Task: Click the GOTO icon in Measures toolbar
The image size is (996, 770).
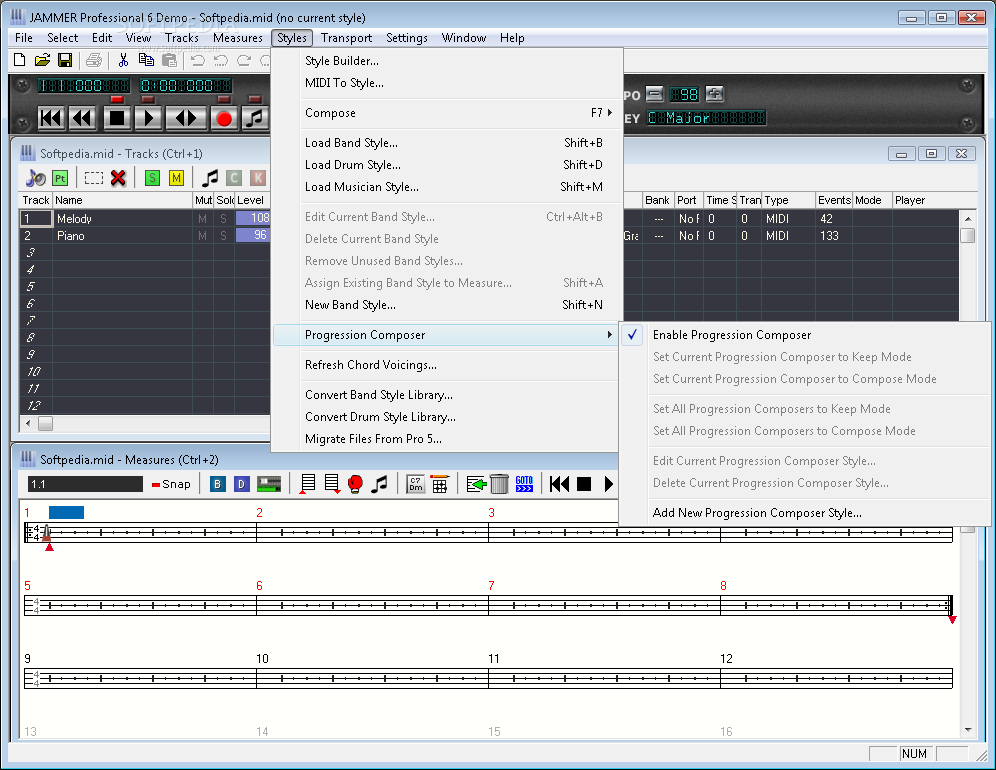Action: pos(524,484)
